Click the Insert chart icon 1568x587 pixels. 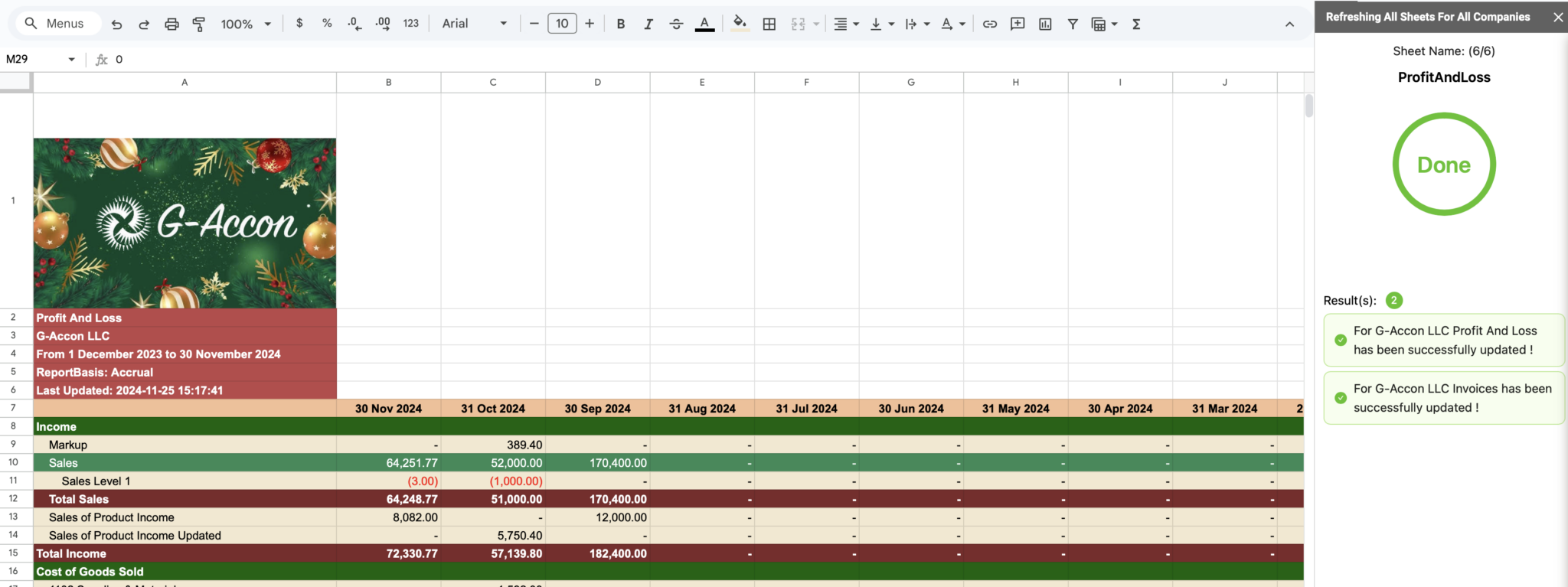click(x=1045, y=24)
